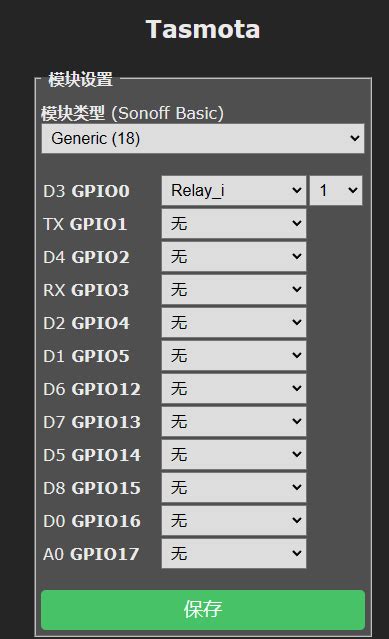Click the Tasmota page title
This screenshot has width=389, height=639.
[x=202, y=29]
